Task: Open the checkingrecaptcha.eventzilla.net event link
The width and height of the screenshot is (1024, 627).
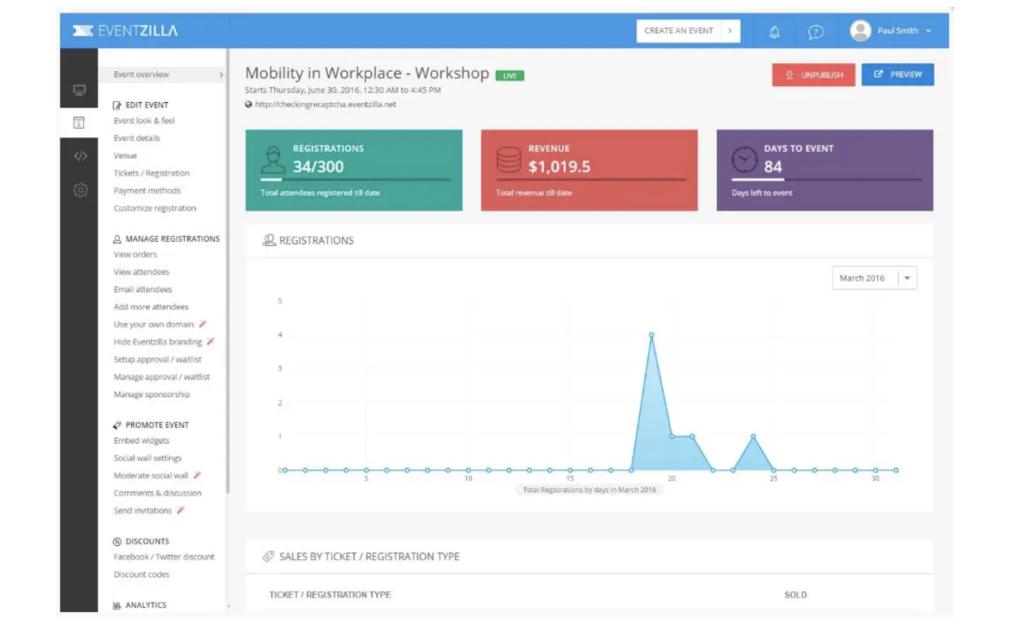Action: tap(325, 104)
